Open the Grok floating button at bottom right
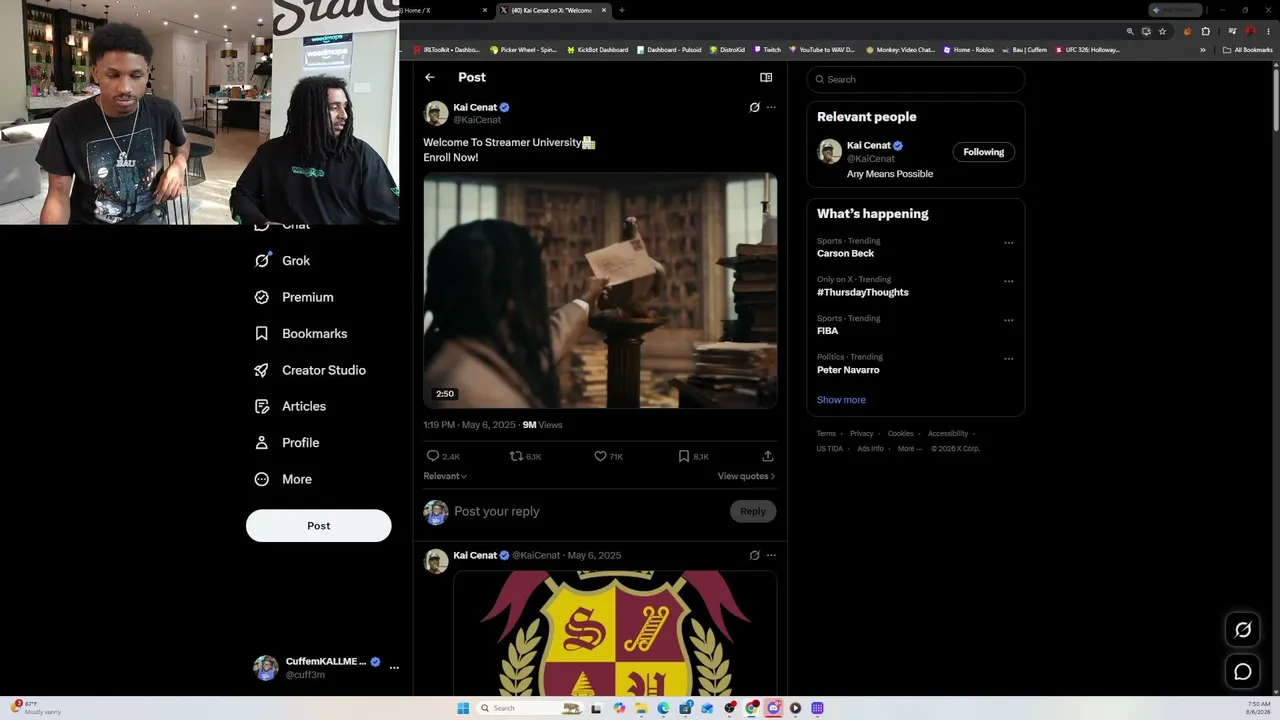 click(x=1243, y=630)
